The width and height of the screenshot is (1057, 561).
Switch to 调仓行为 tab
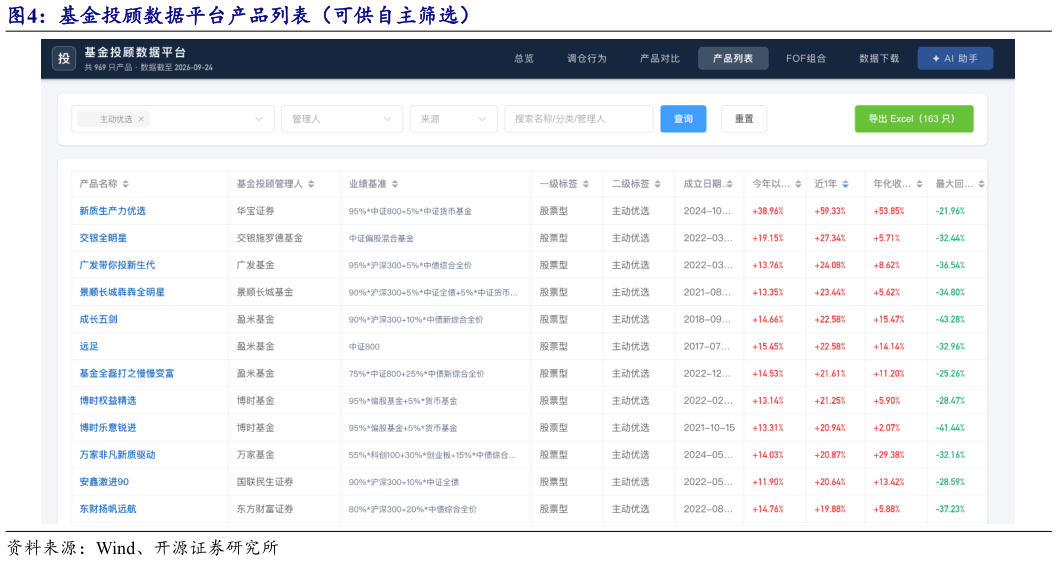tap(586, 59)
